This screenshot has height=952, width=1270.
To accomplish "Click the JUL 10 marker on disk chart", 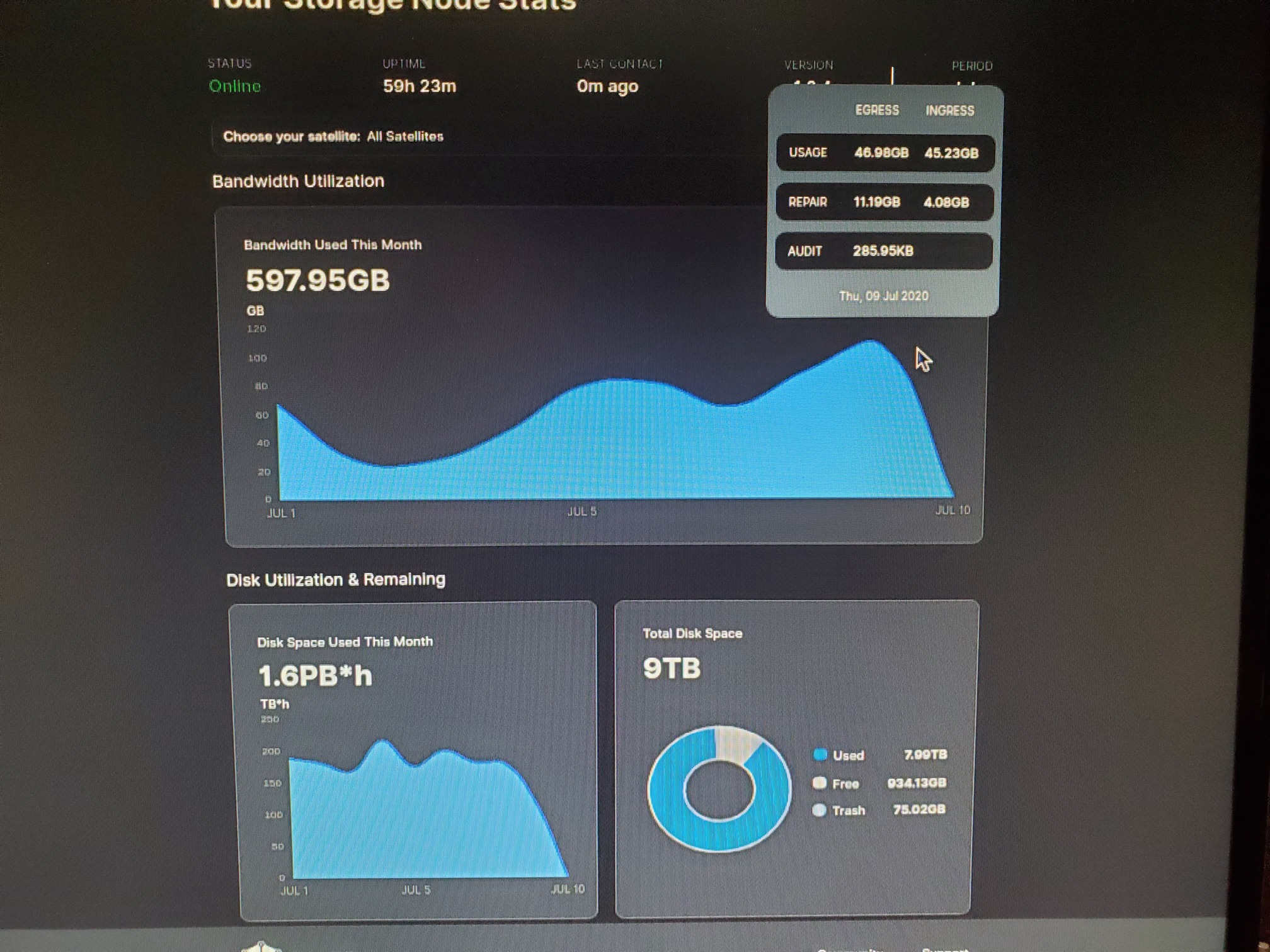I will pyautogui.click(x=568, y=889).
